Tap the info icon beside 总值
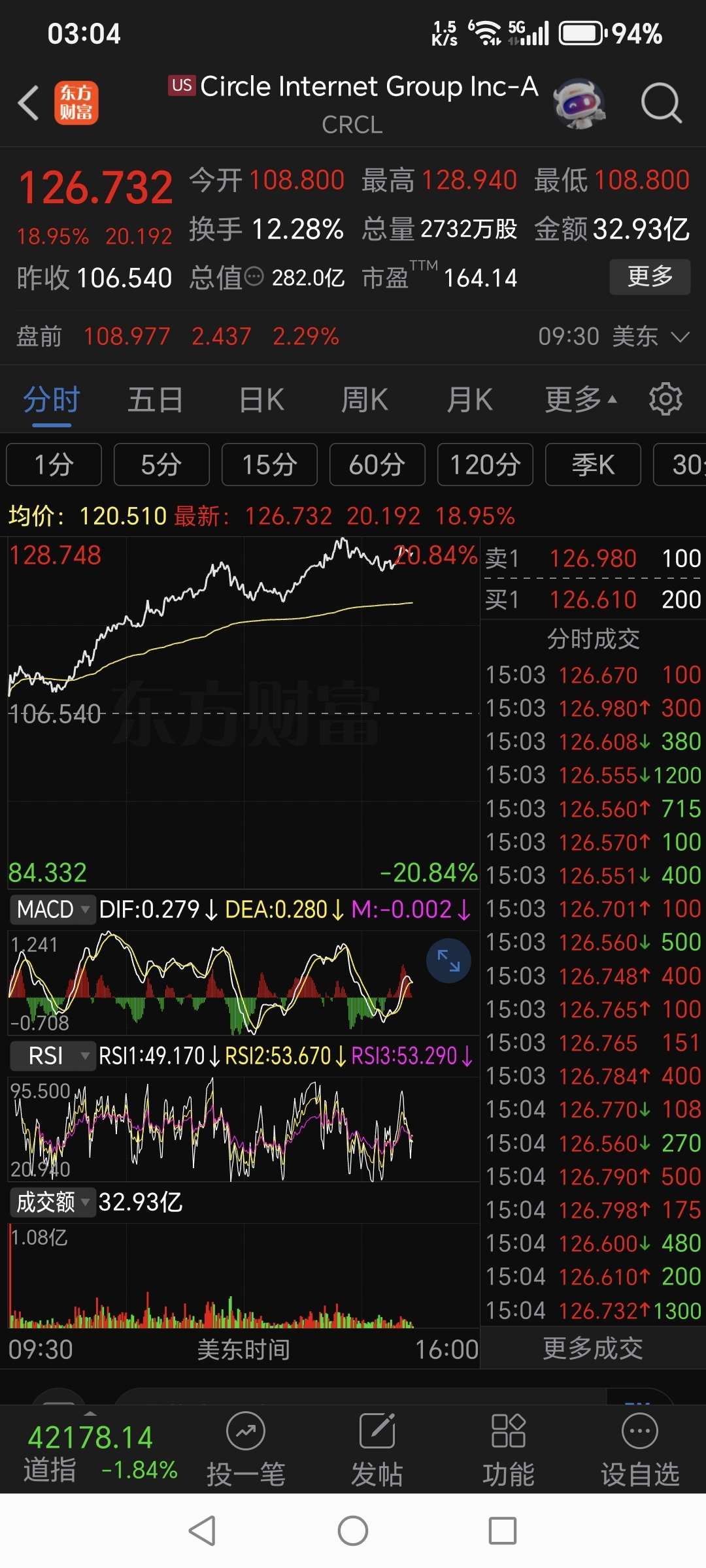 [x=254, y=278]
